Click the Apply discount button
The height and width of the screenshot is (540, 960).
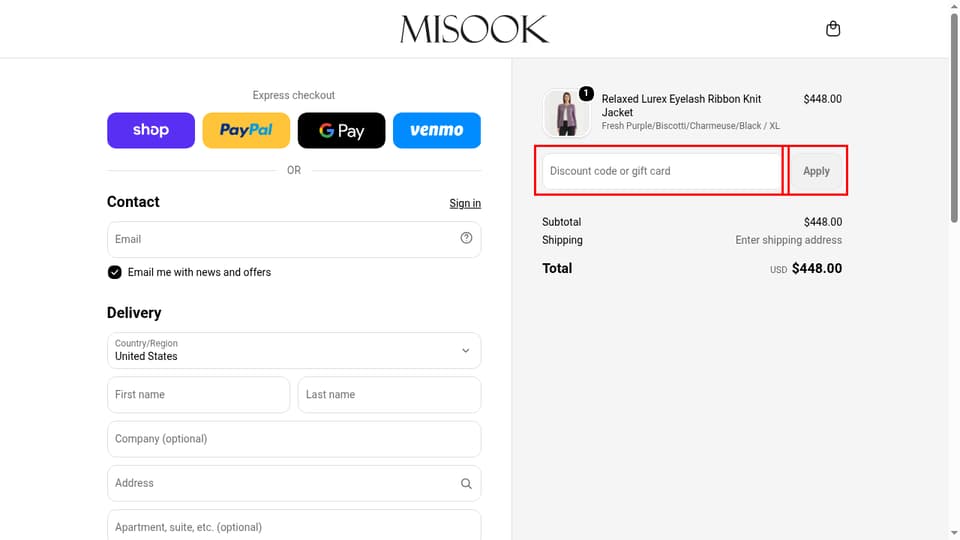coord(816,171)
